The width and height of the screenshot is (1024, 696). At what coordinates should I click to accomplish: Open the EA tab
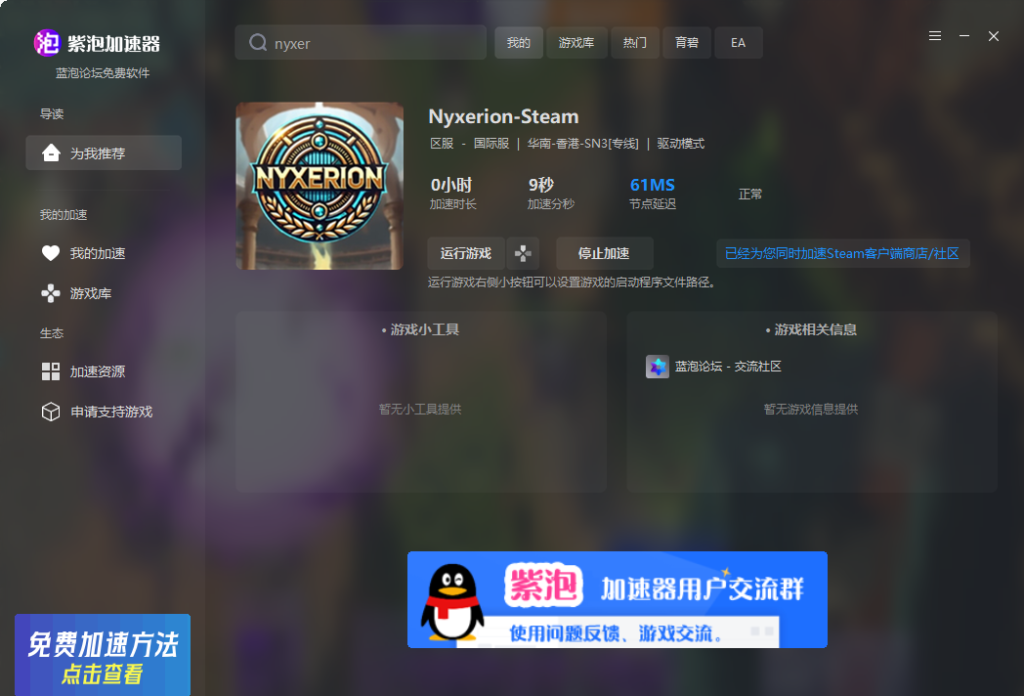(738, 42)
